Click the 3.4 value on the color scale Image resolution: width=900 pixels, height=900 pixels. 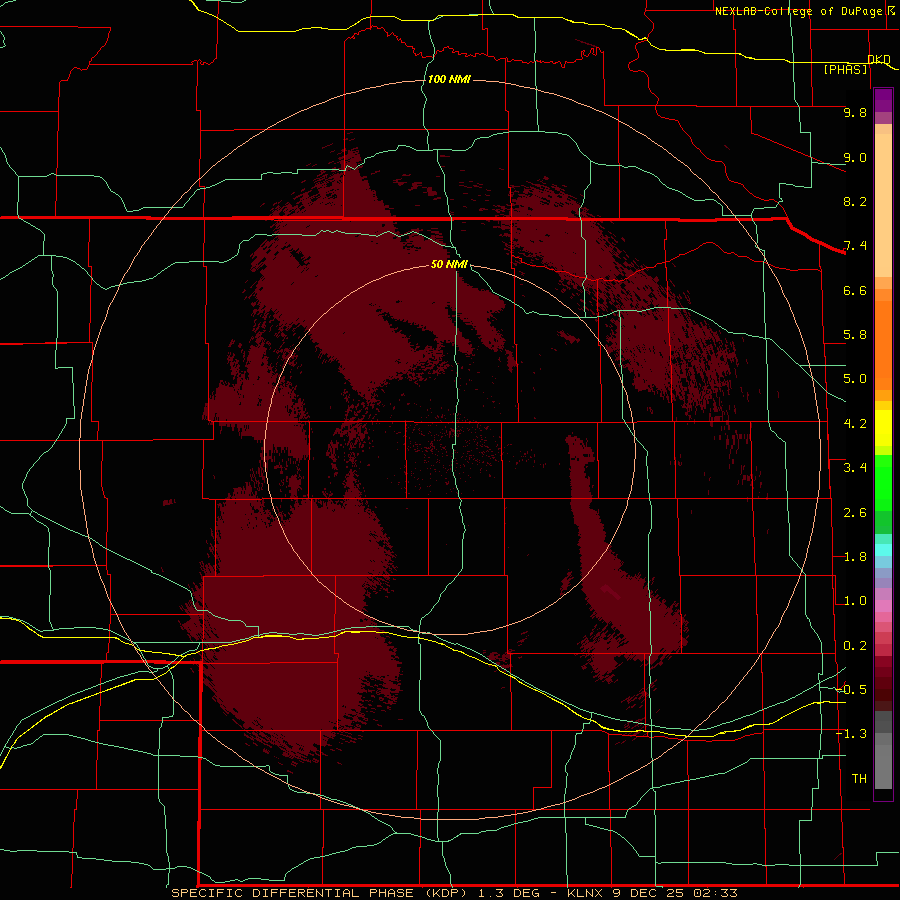[855, 468]
